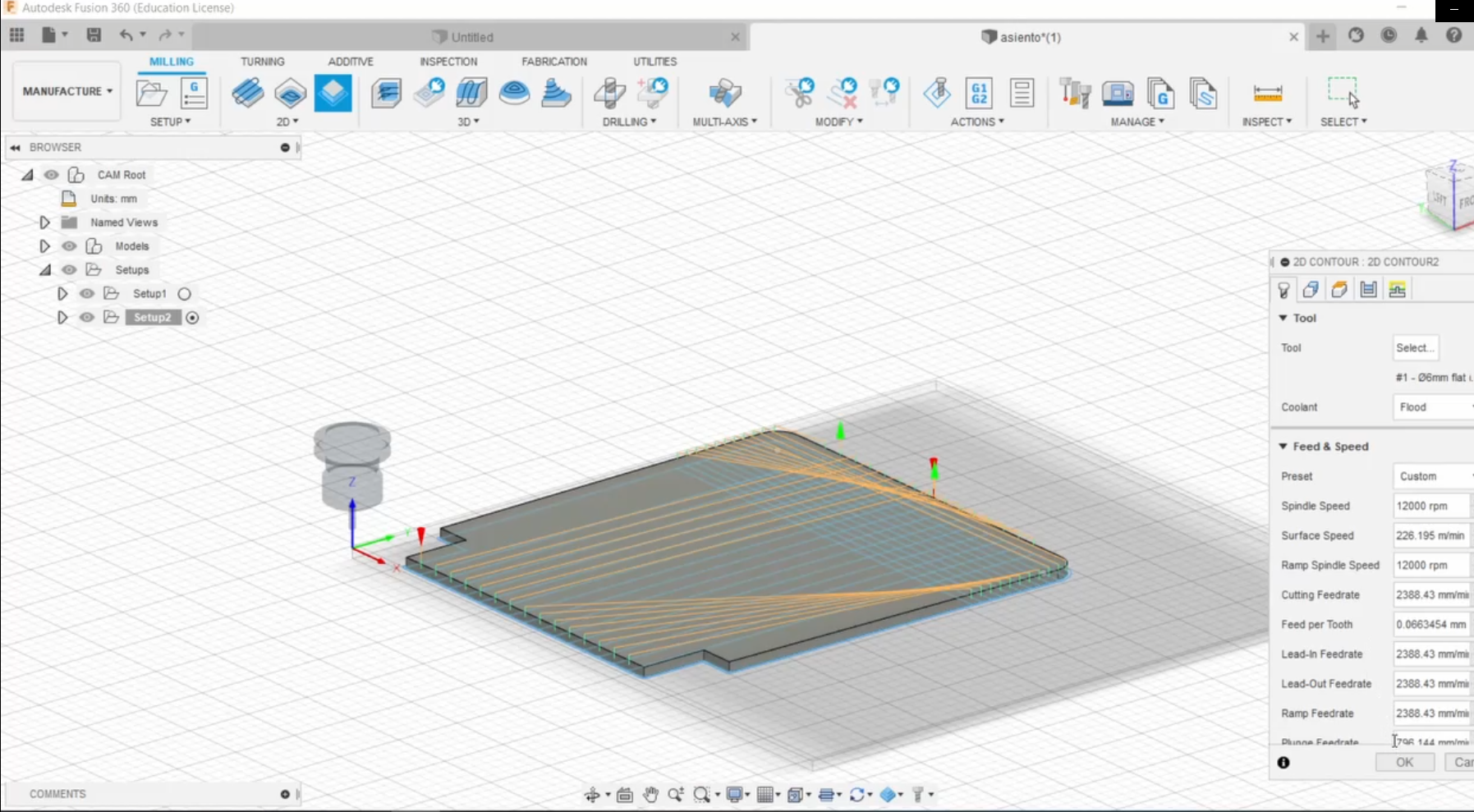
Task: Click the Measure ruler icon
Action: tap(1268, 94)
